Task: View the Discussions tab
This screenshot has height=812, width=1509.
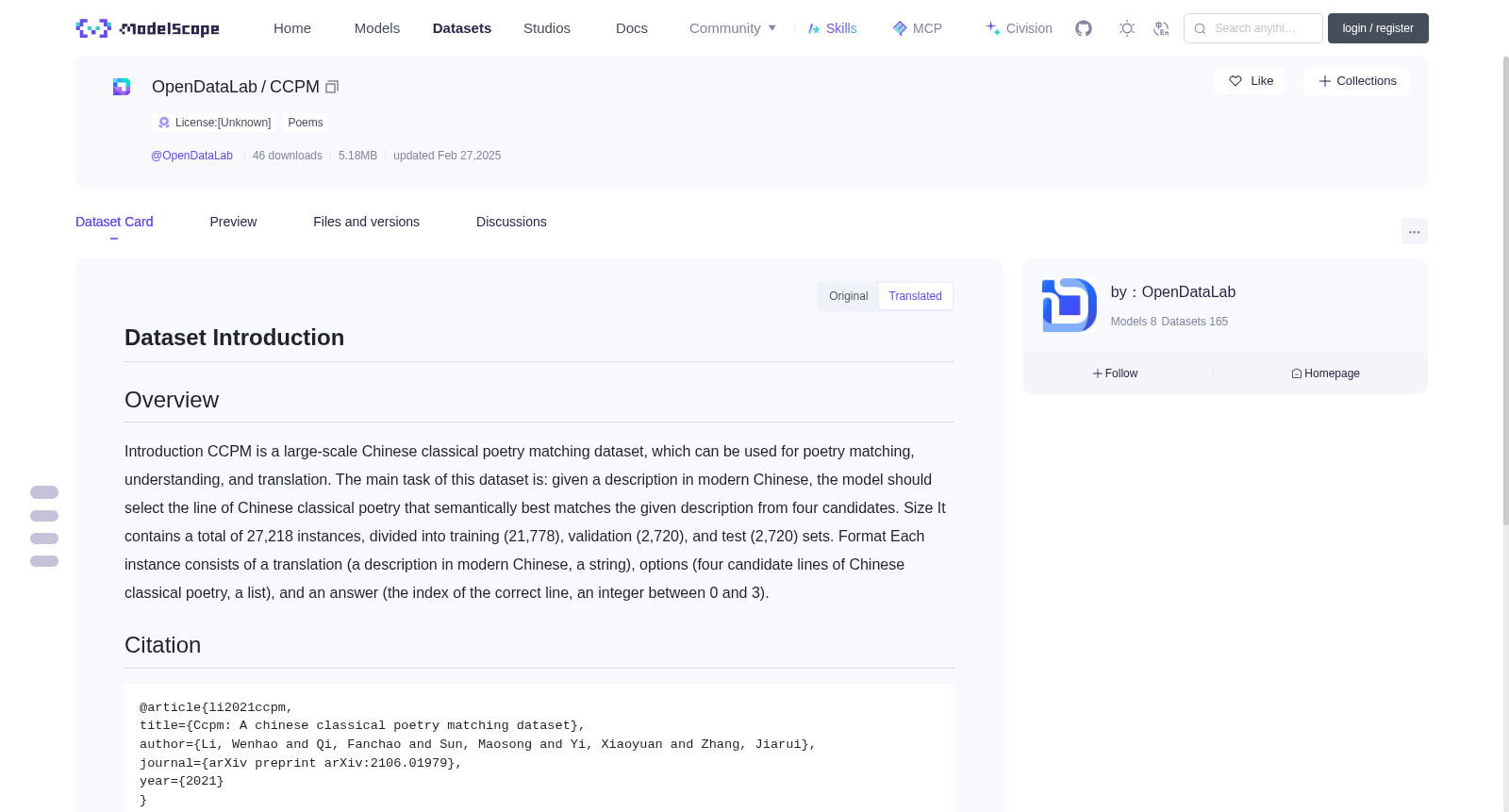Action: [x=511, y=222]
